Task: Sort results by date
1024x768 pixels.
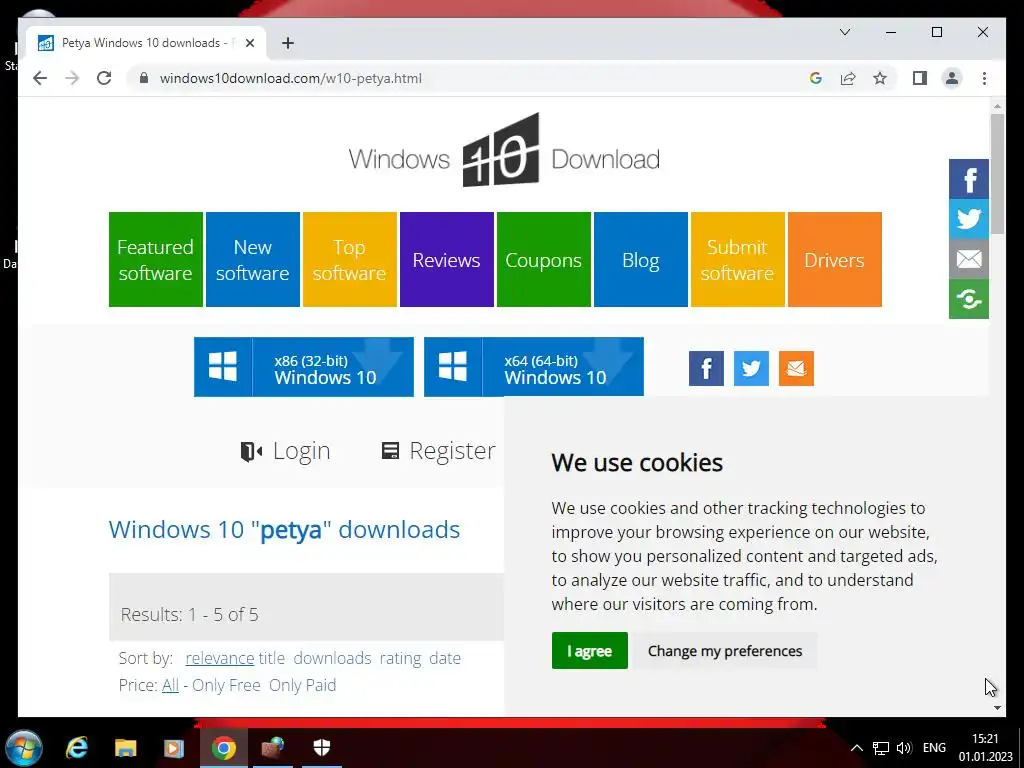Action: point(445,658)
